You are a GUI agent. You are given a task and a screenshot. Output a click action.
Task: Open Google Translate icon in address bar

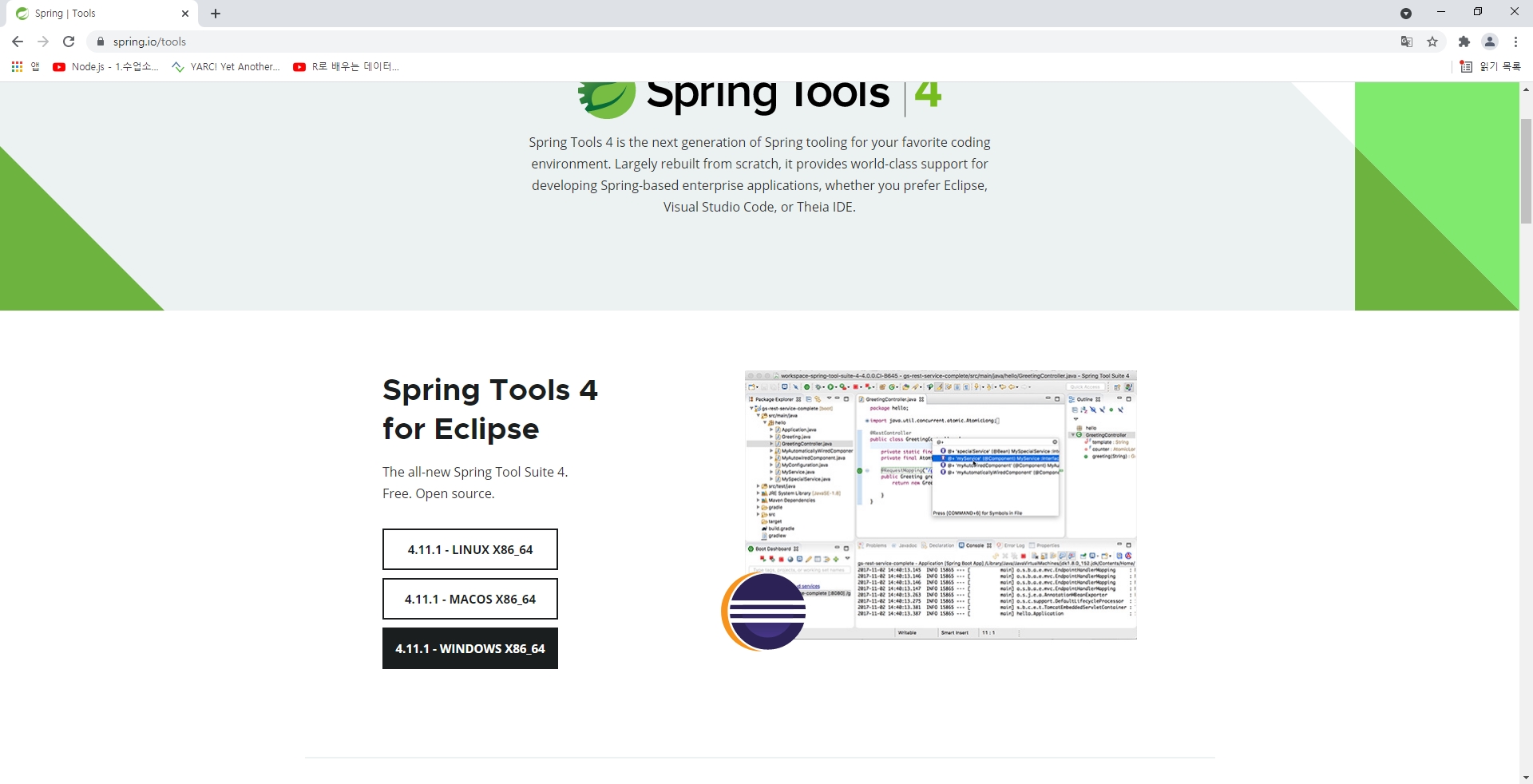pos(1407,42)
